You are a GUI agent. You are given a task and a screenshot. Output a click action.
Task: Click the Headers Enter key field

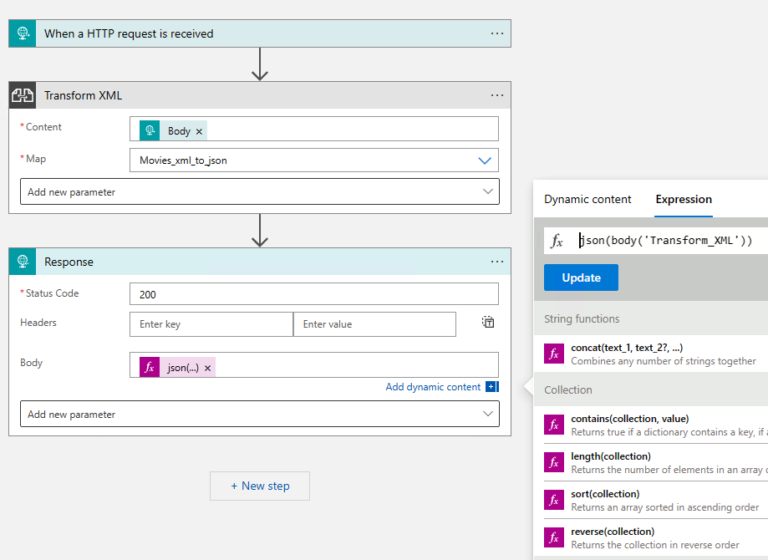point(211,324)
